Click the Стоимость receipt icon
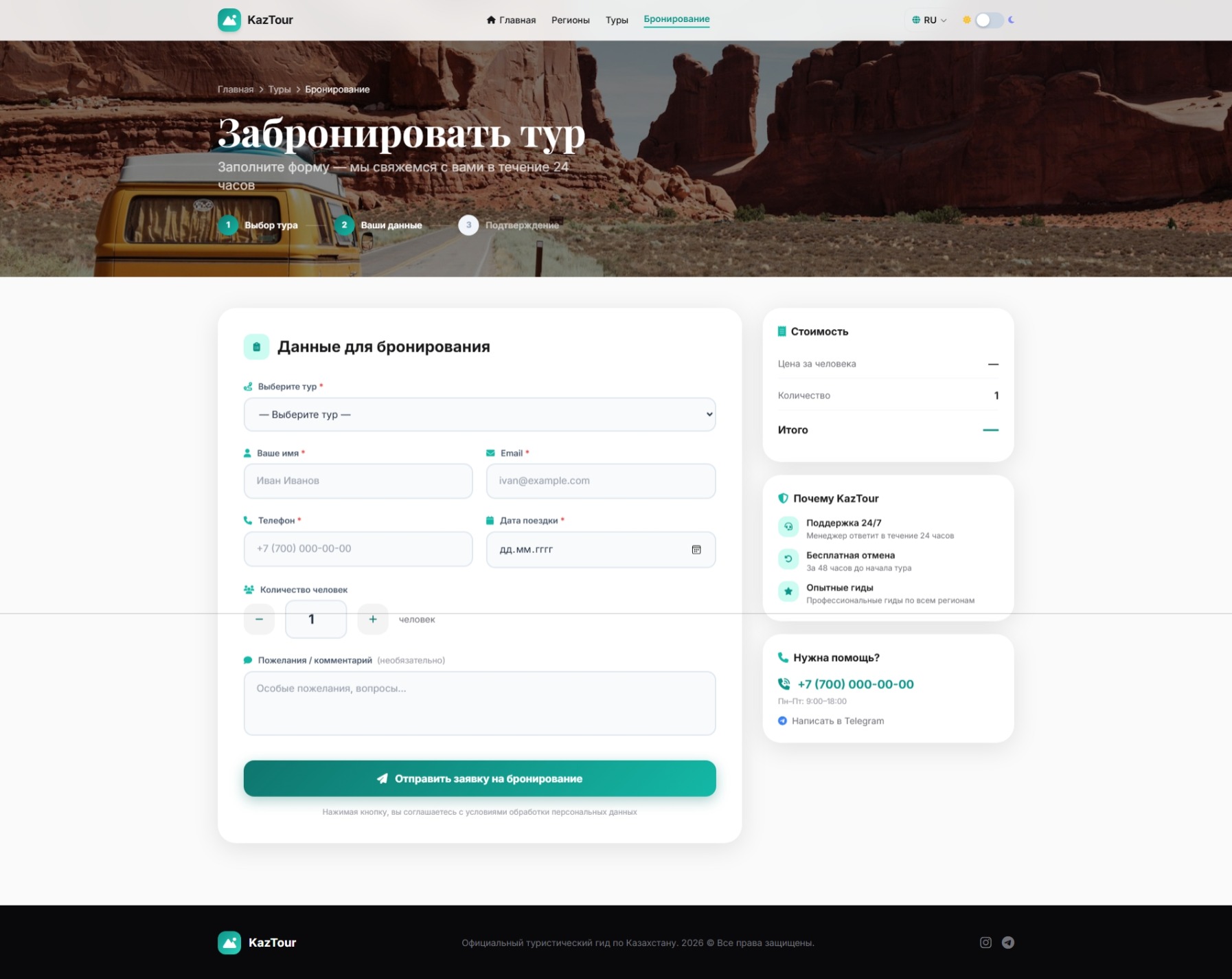Viewport: 1232px width, 979px height. (782, 331)
